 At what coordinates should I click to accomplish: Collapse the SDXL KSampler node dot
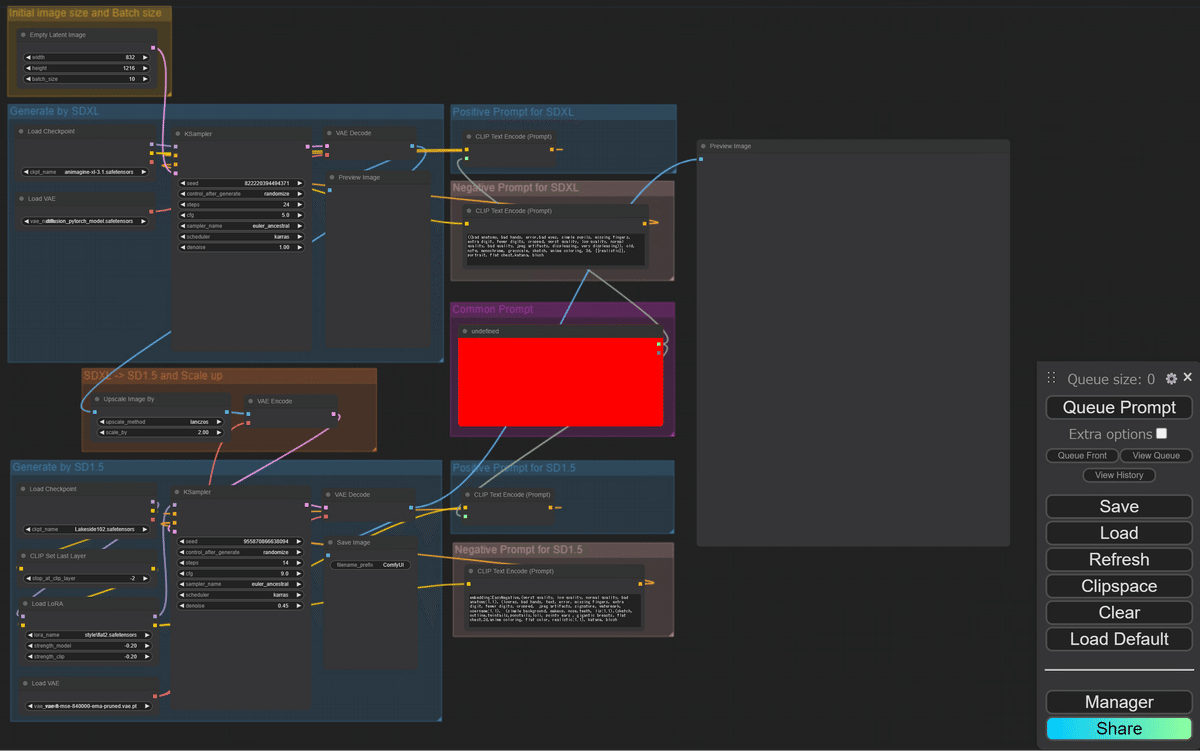[179, 133]
